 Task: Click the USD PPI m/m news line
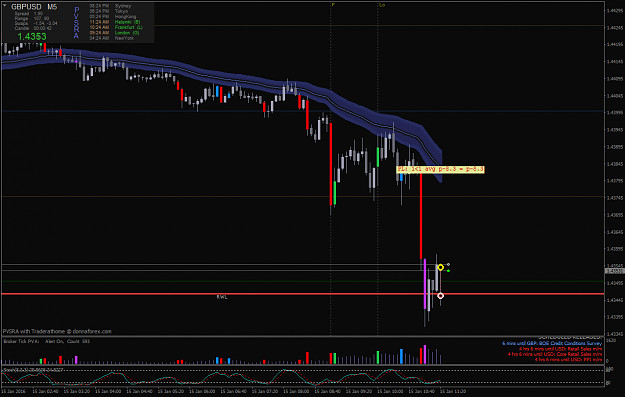(568, 360)
